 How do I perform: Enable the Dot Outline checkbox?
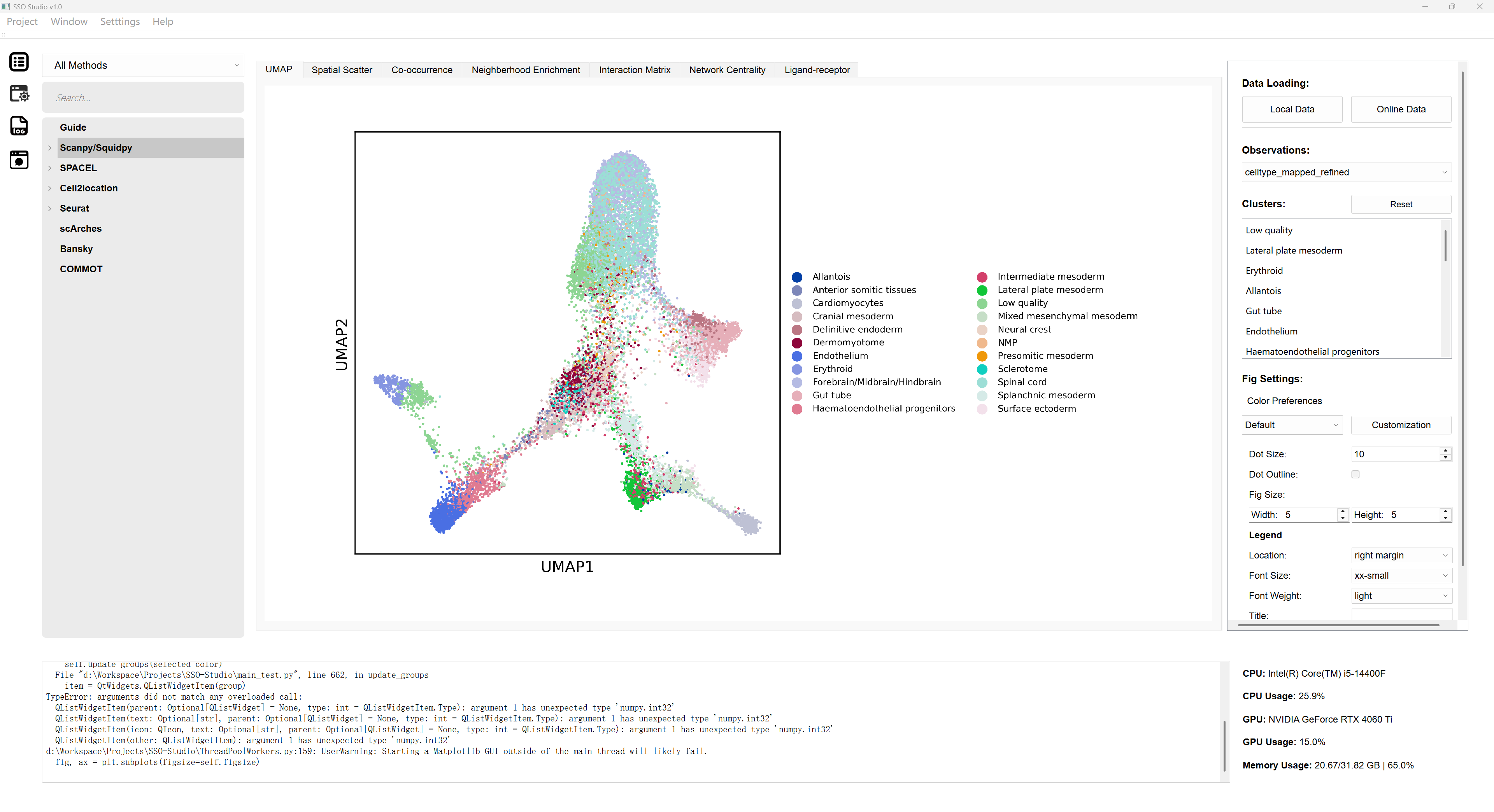(1355, 474)
